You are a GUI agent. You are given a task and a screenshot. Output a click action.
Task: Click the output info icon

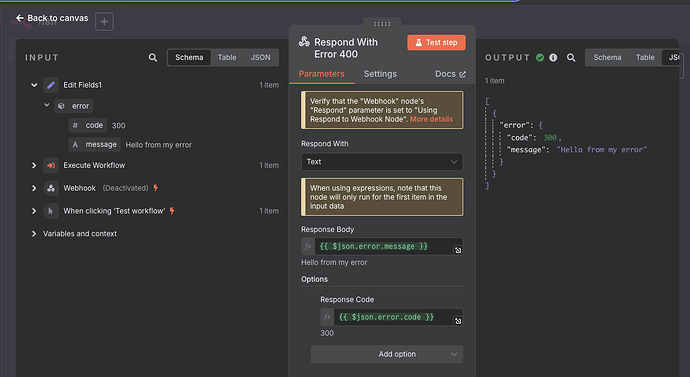(553, 58)
